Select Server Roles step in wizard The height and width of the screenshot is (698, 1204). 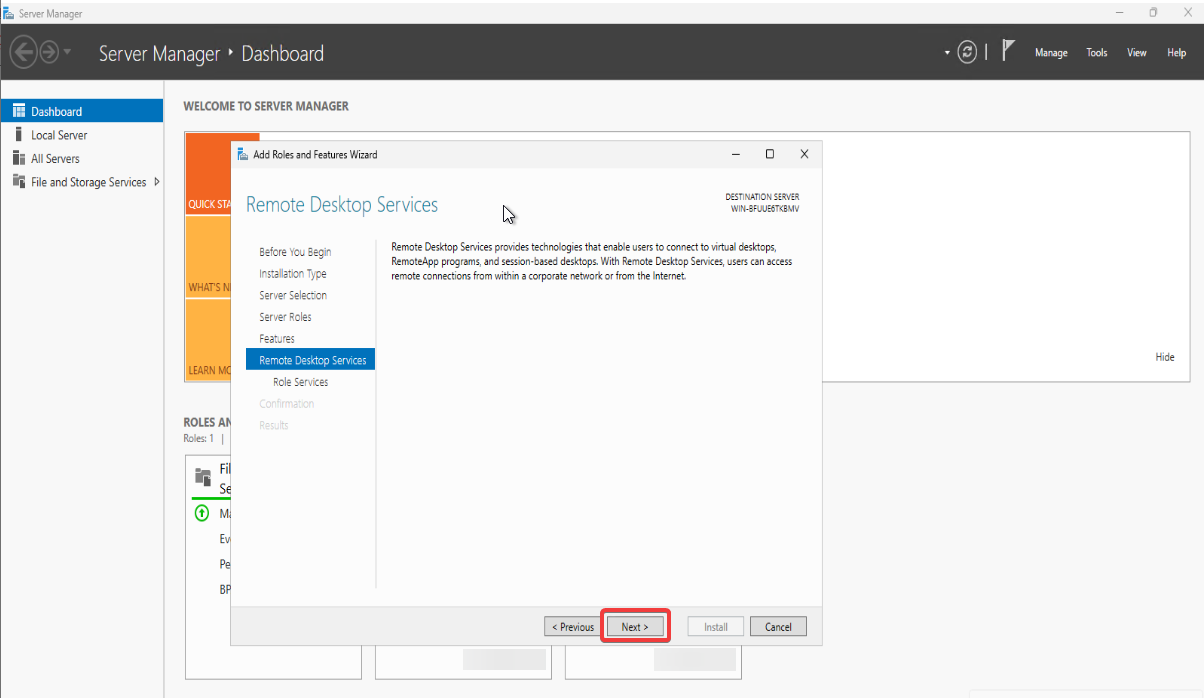pyautogui.click(x=285, y=317)
